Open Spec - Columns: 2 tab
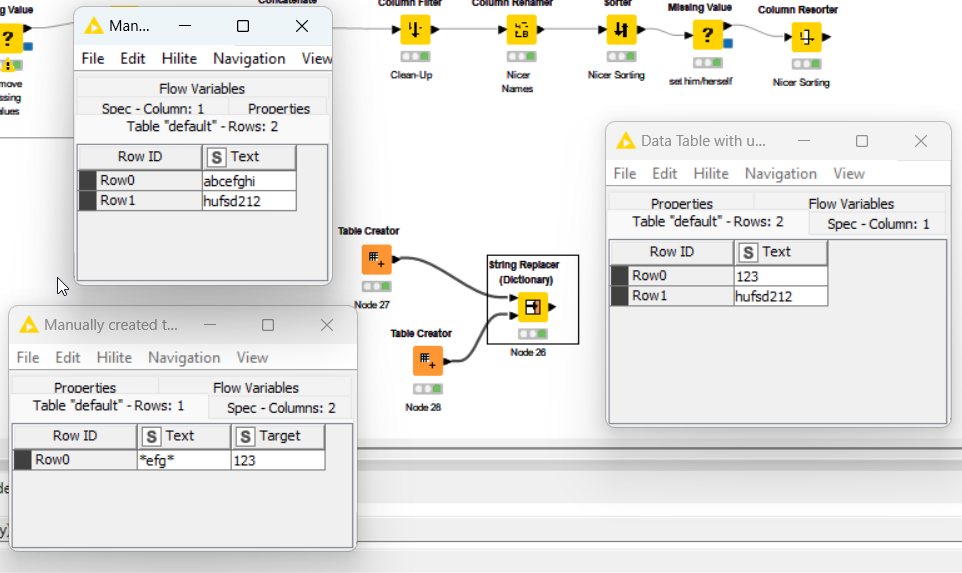 [x=281, y=408]
